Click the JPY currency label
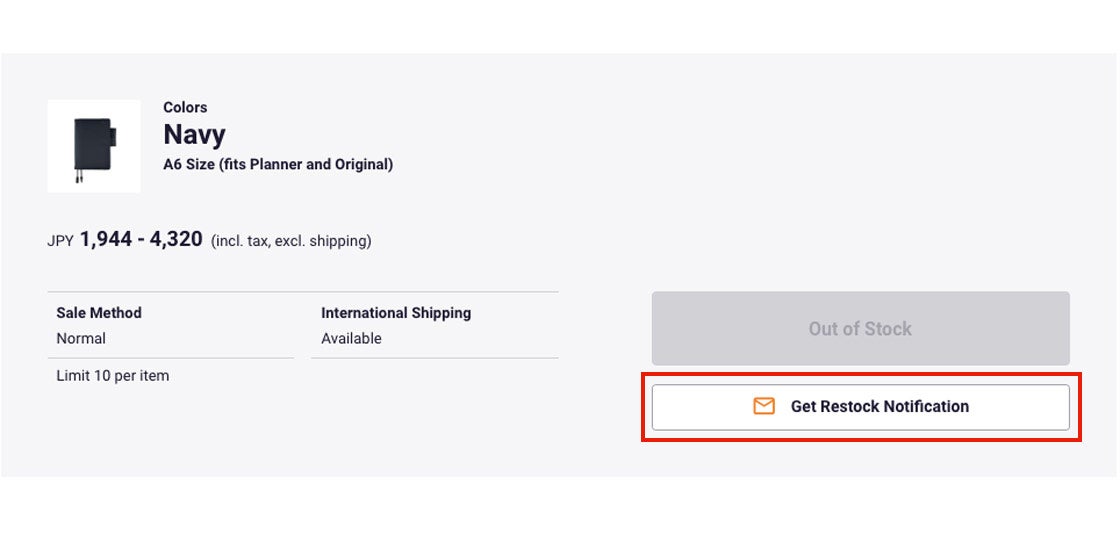1120x560 pixels. (60, 241)
